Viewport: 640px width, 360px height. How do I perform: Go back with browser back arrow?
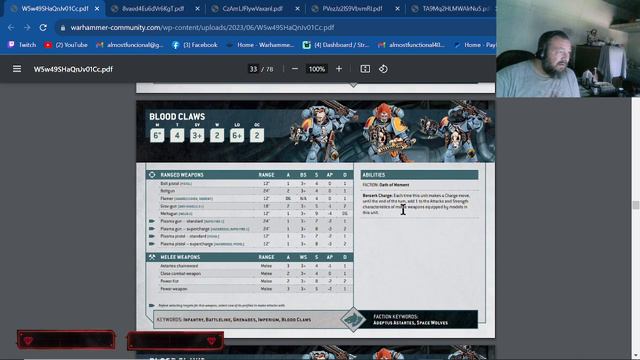pyautogui.click(x=11, y=27)
